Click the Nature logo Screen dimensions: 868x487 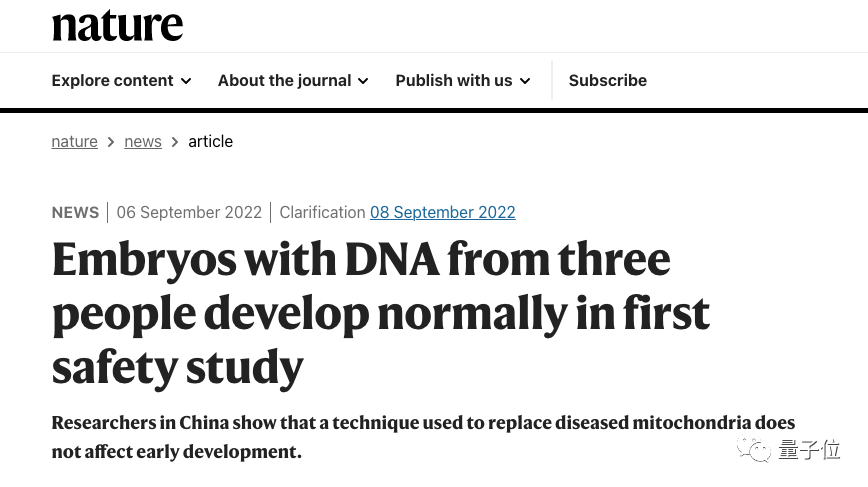[x=117, y=25]
